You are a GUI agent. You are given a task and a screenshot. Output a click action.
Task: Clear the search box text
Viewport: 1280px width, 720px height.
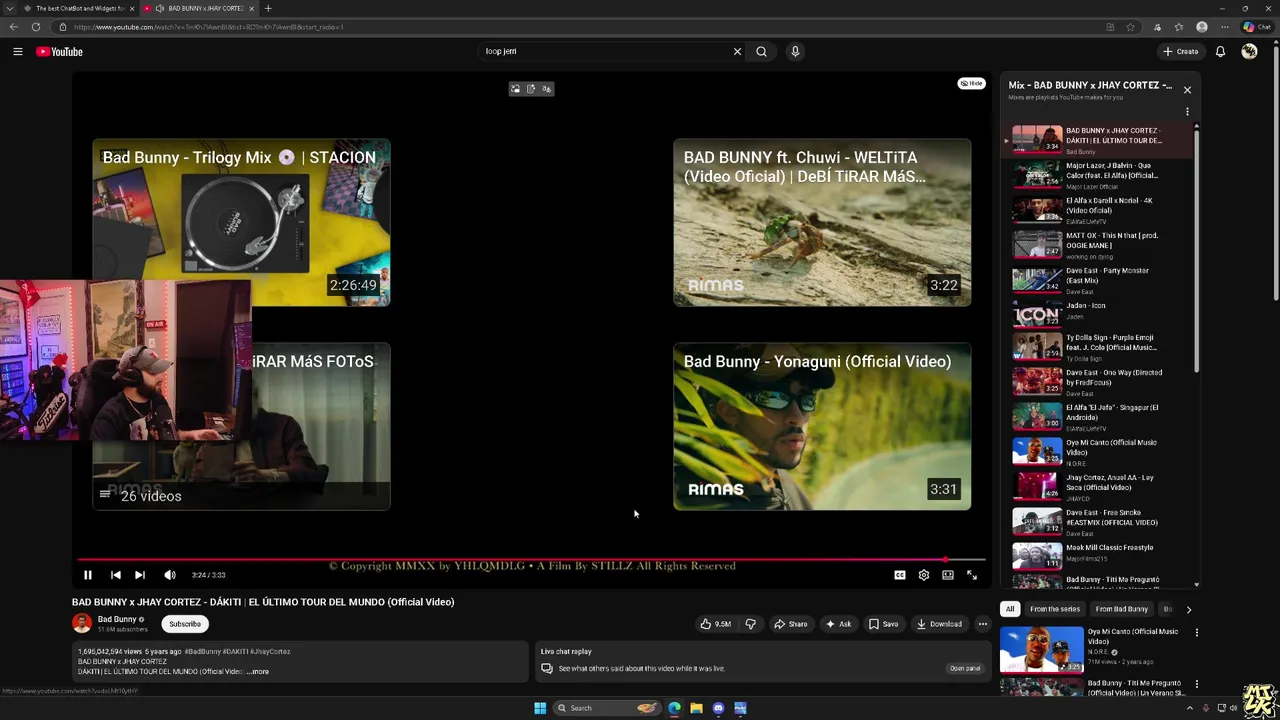click(737, 51)
